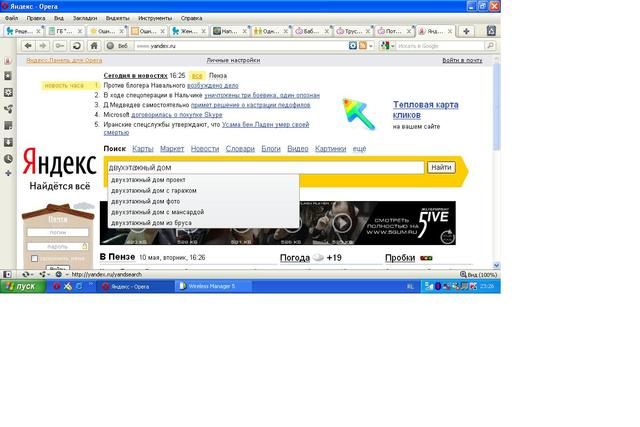Open the Файл menu

coord(11,18)
